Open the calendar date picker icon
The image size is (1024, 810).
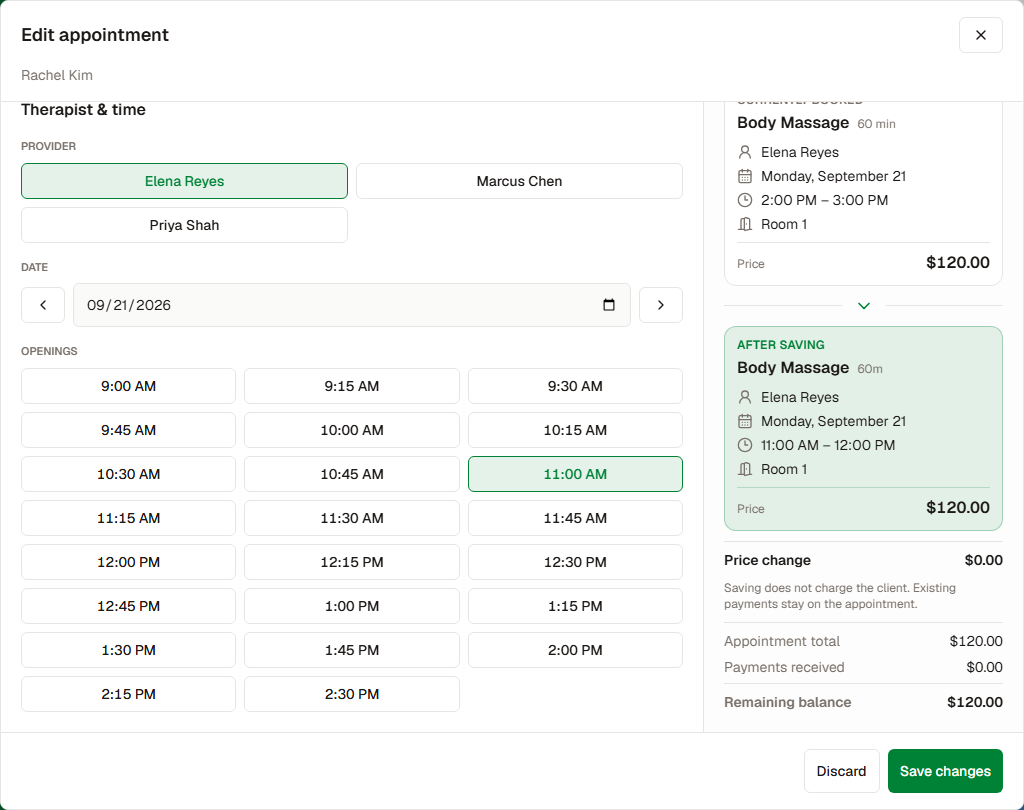tap(609, 305)
